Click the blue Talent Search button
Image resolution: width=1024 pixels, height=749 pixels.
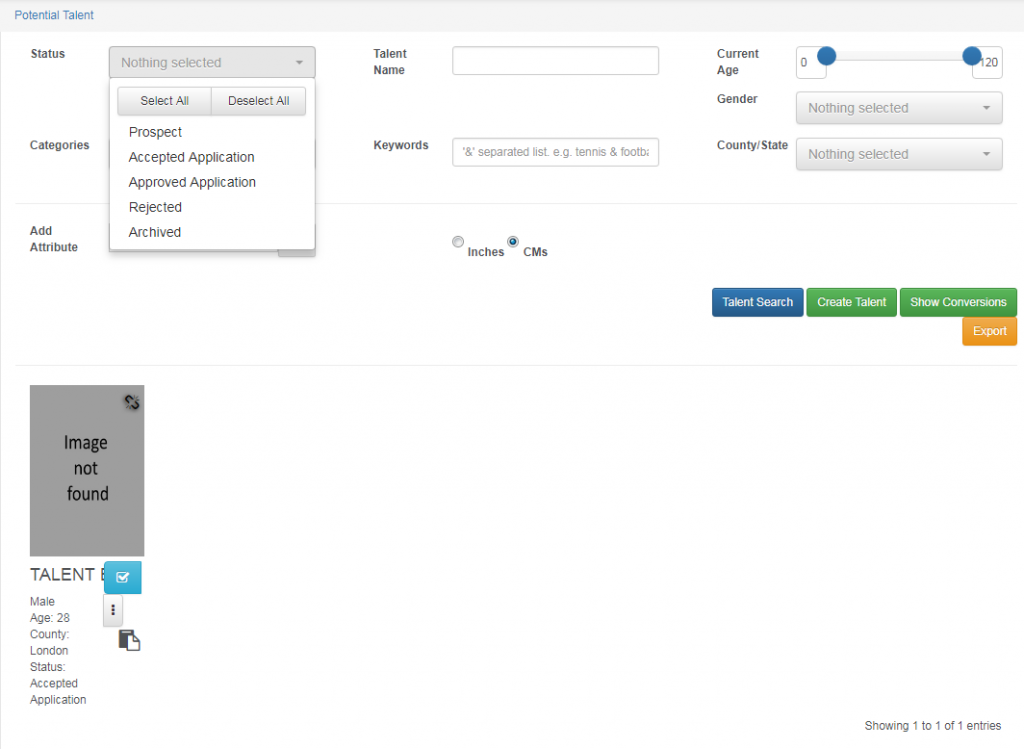point(757,302)
